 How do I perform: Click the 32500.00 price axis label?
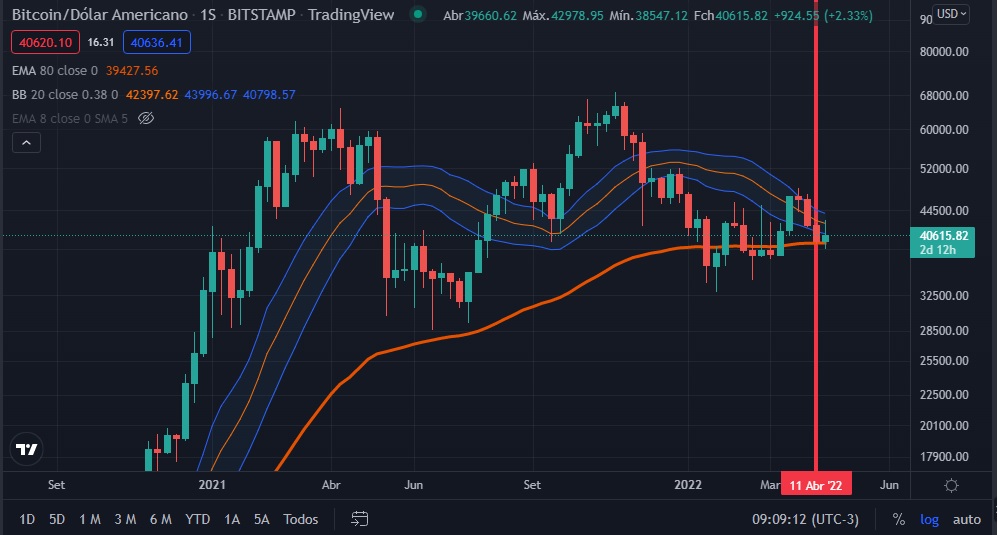pyautogui.click(x=944, y=296)
